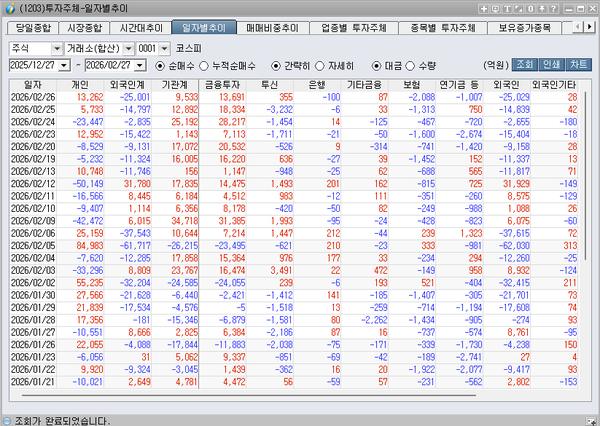Viewport: 600px width, 426px height.
Task: Open the 거래소(합산) dropdown
Action: click(129, 49)
